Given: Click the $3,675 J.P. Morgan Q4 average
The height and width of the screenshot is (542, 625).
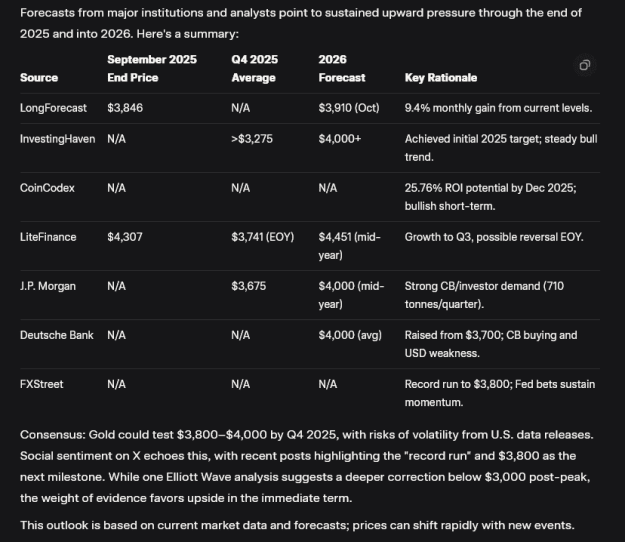Looking at the screenshot, I should [x=249, y=286].
